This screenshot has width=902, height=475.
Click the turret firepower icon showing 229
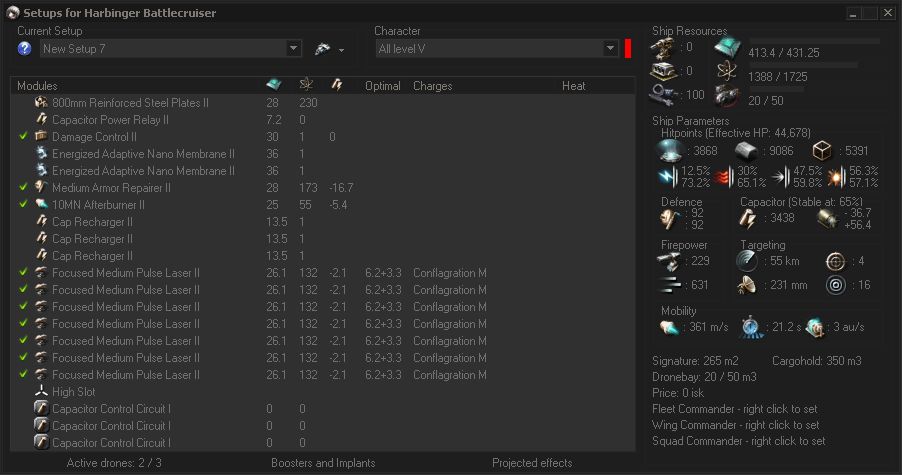tap(669, 262)
